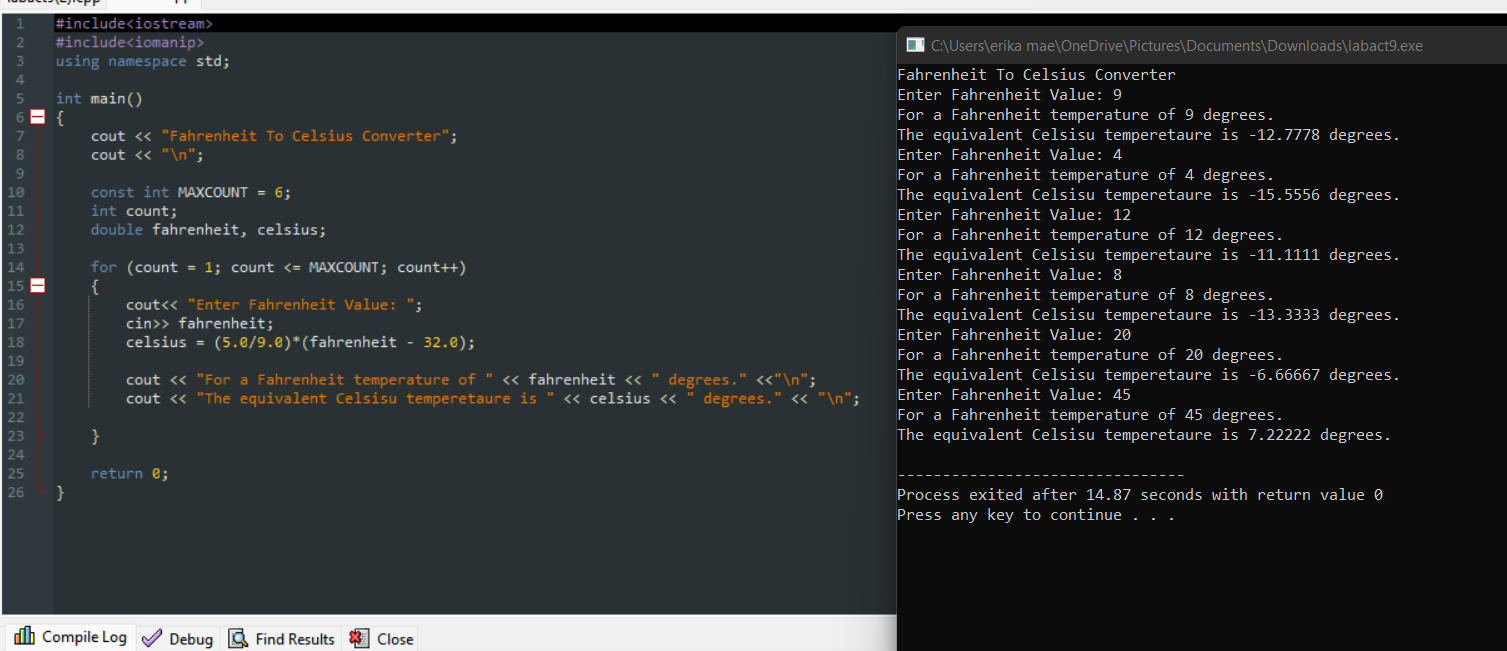Screen dimensions: 1507x651
Task: Click the 'cin>> fahrenheit;' line
Action: click(x=200, y=323)
